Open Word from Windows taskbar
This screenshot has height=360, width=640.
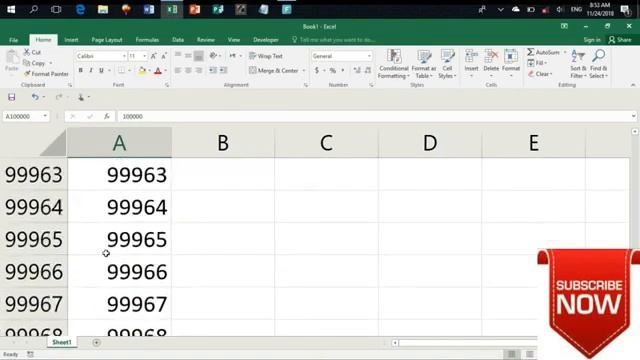[x=149, y=9]
